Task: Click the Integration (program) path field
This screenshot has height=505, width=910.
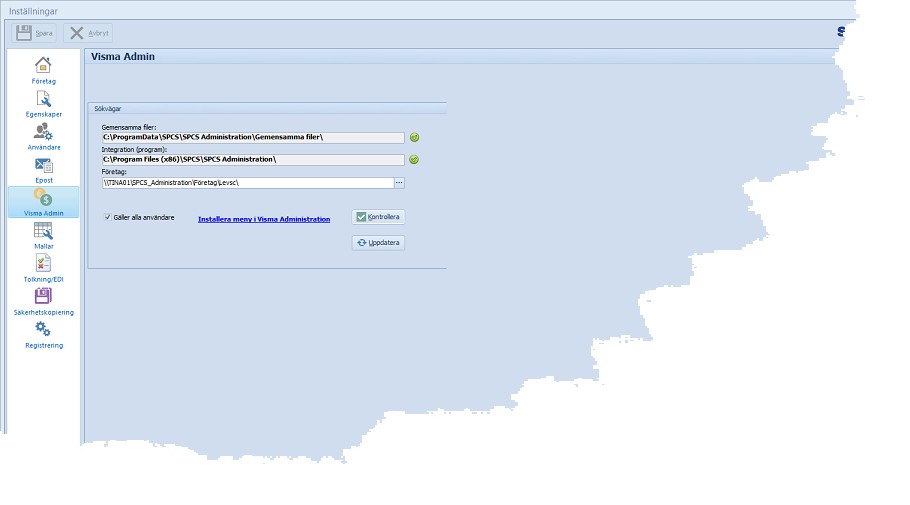Action: (x=253, y=160)
